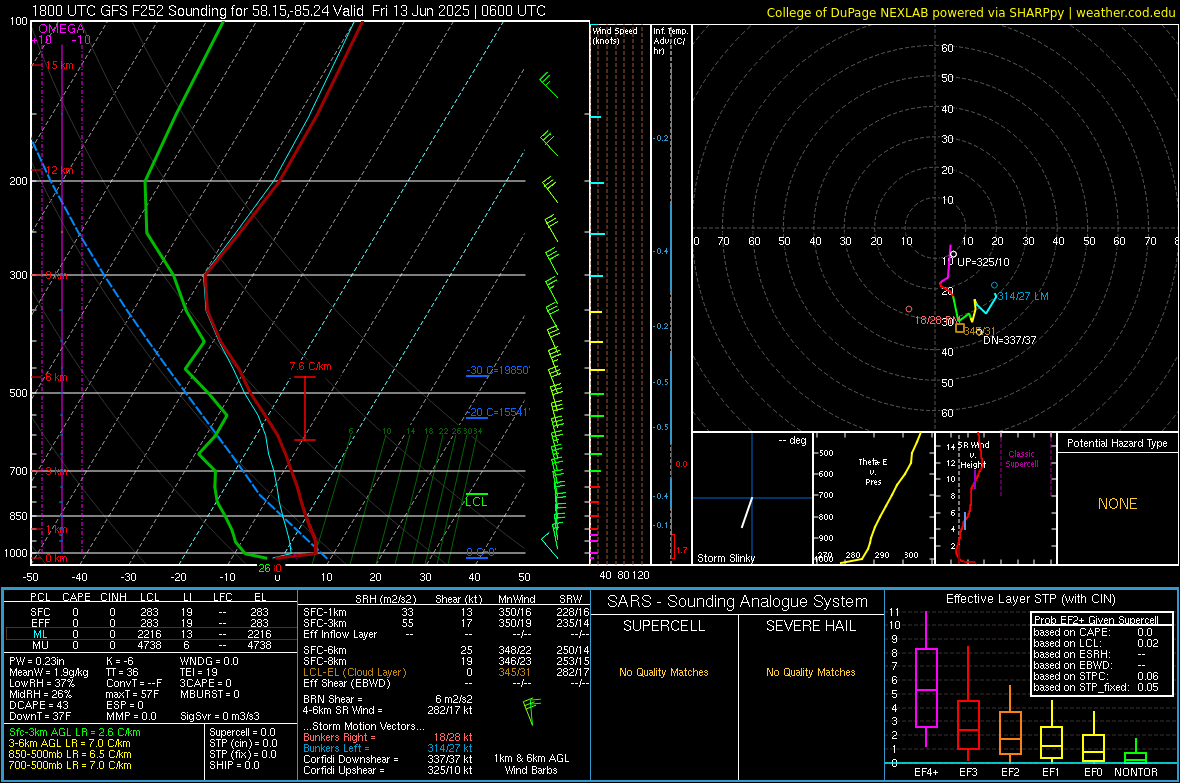Select the 'Corfidi Downshear = 337/37 kt' line
This screenshot has width=1180, height=783.
click(x=388, y=759)
